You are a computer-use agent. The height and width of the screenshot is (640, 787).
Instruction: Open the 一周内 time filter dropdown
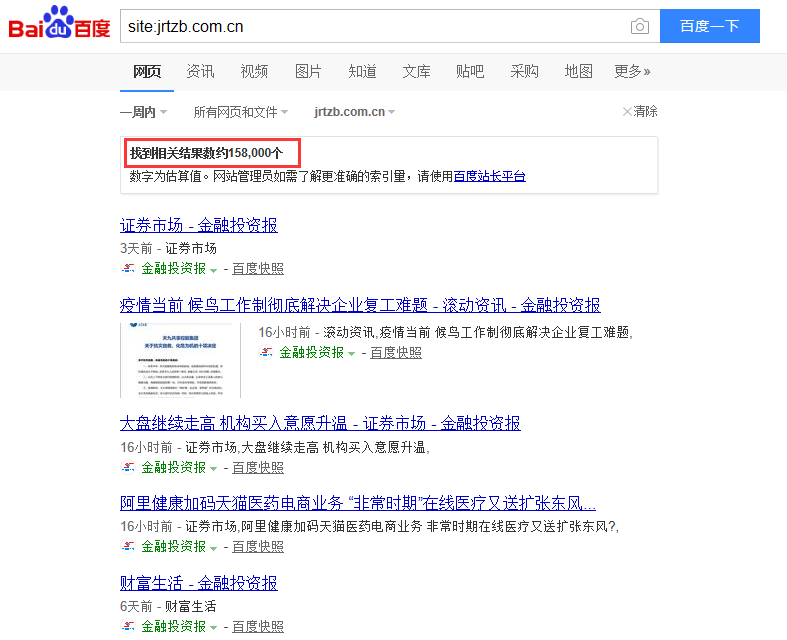[x=144, y=112]
